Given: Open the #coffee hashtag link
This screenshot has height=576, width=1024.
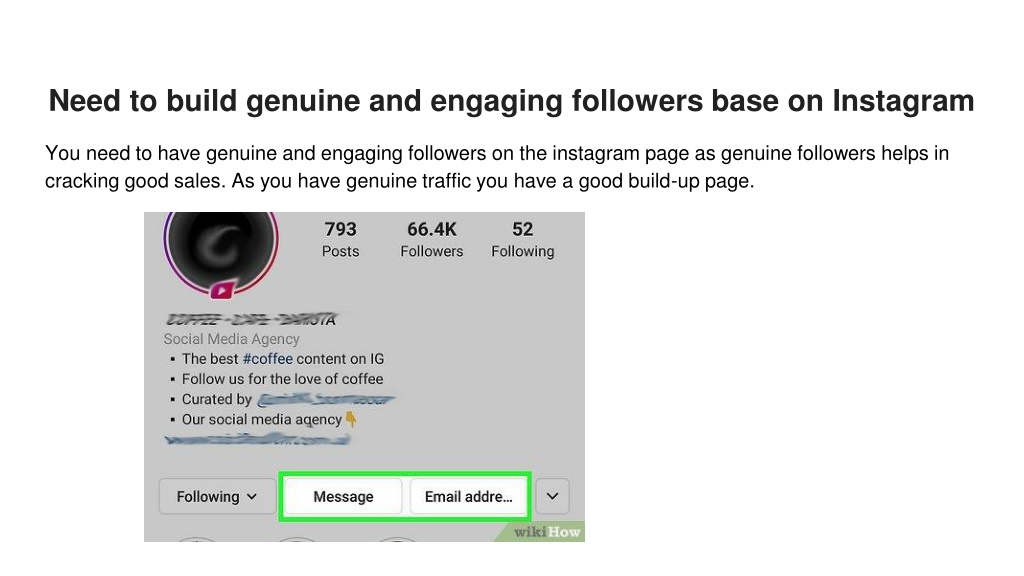Looking at the screenshot, I should click(x=268, y=359).
